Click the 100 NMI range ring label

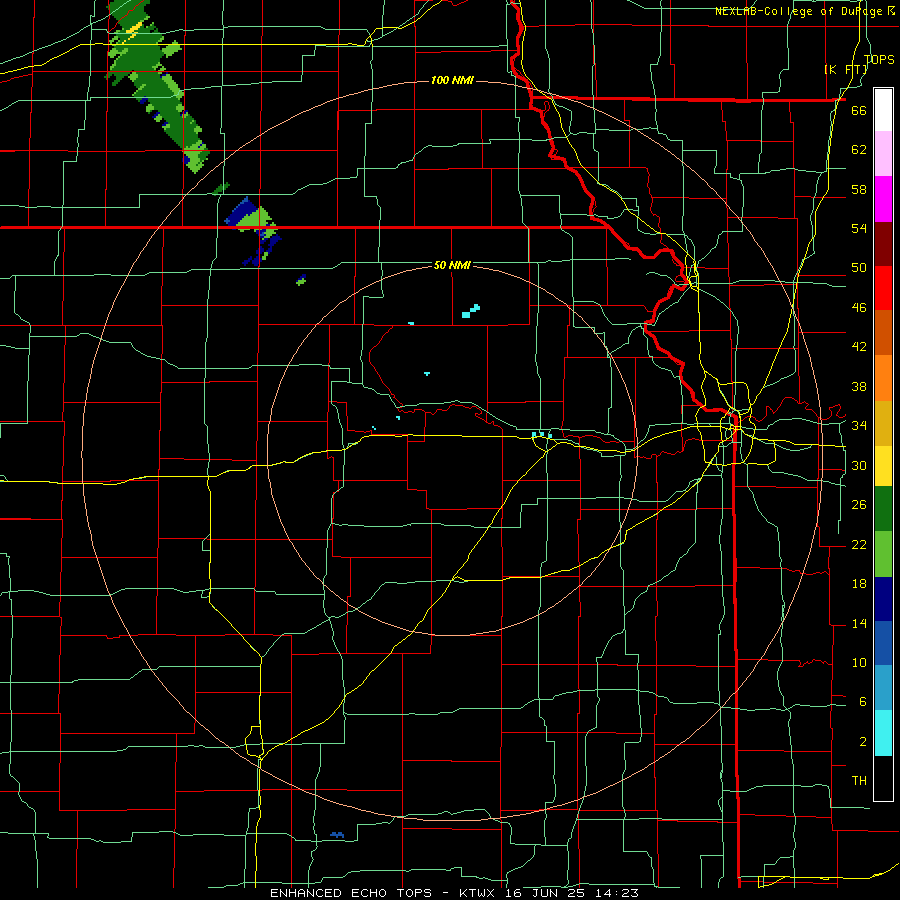(452, 80)
